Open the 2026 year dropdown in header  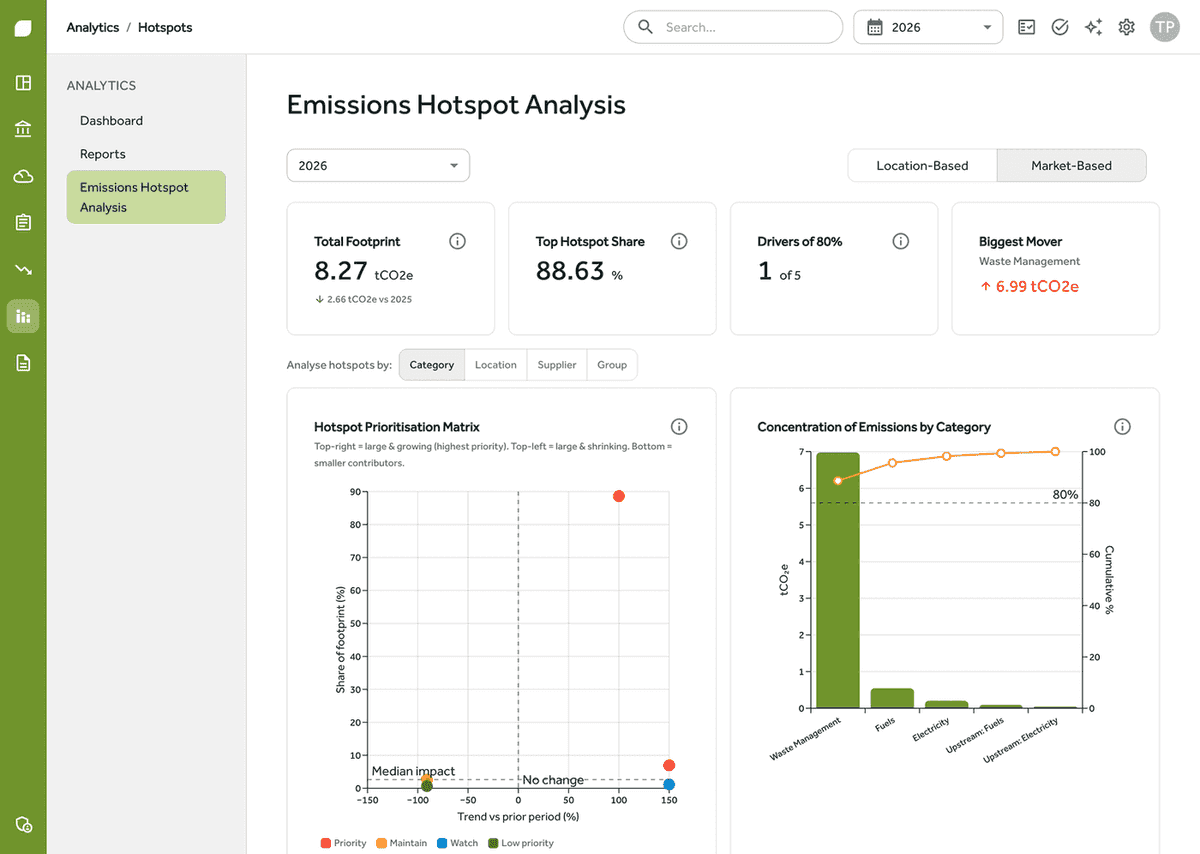[x=928, y=27]
